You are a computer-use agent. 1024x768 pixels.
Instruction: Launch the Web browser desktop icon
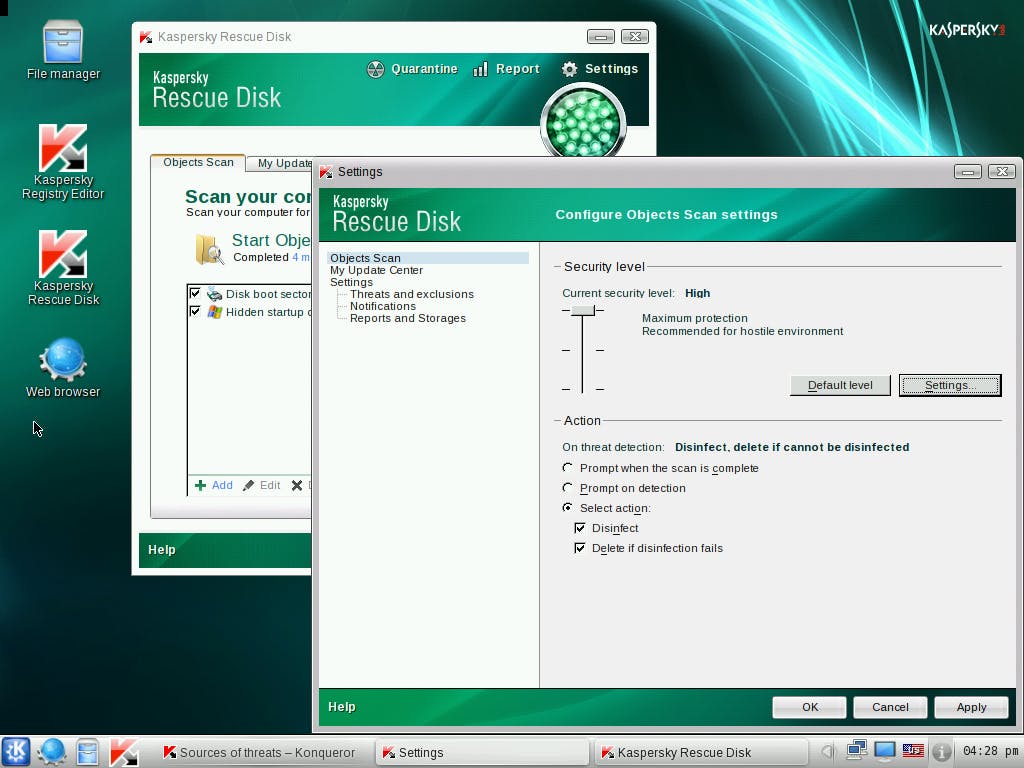click(63, 368)
